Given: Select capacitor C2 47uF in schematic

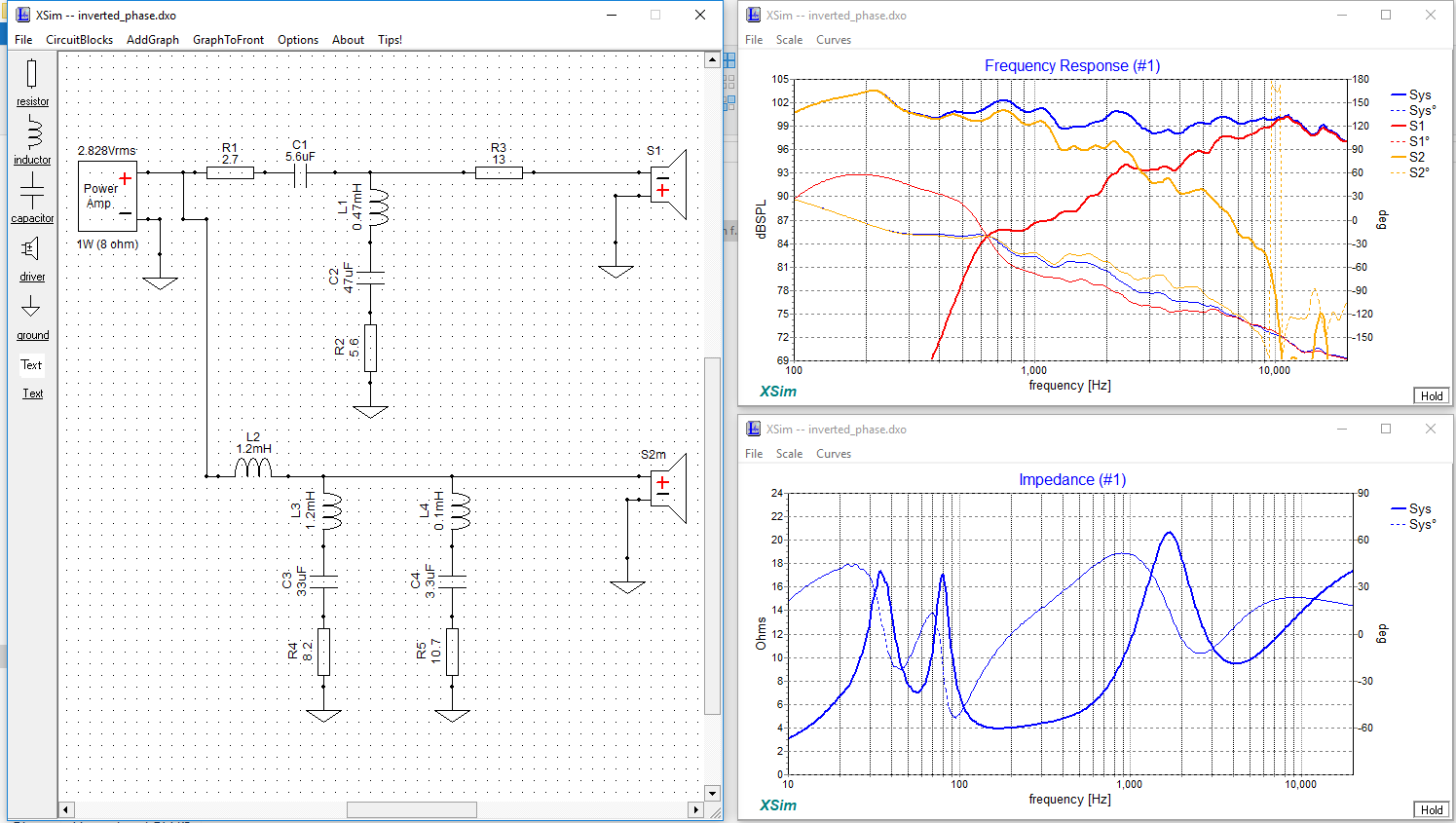Looking at the screenshot, I should tap(370, 278).
